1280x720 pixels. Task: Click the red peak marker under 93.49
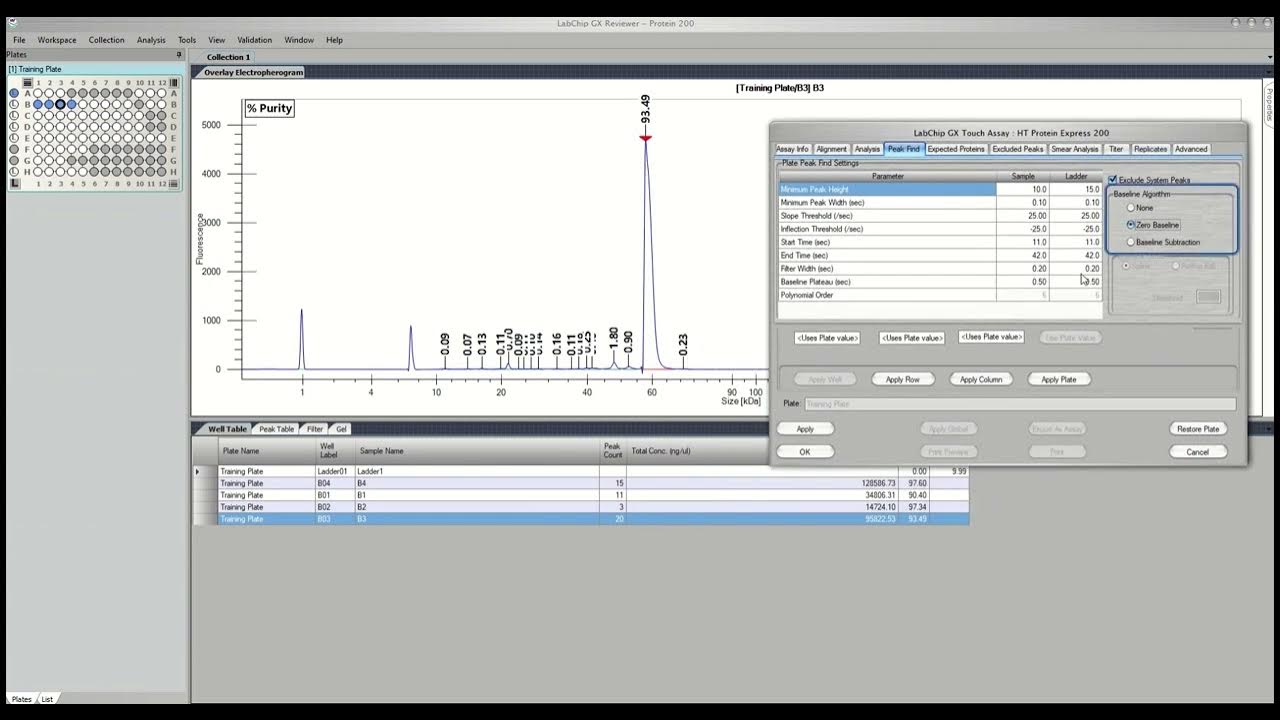tap(646, 138)
